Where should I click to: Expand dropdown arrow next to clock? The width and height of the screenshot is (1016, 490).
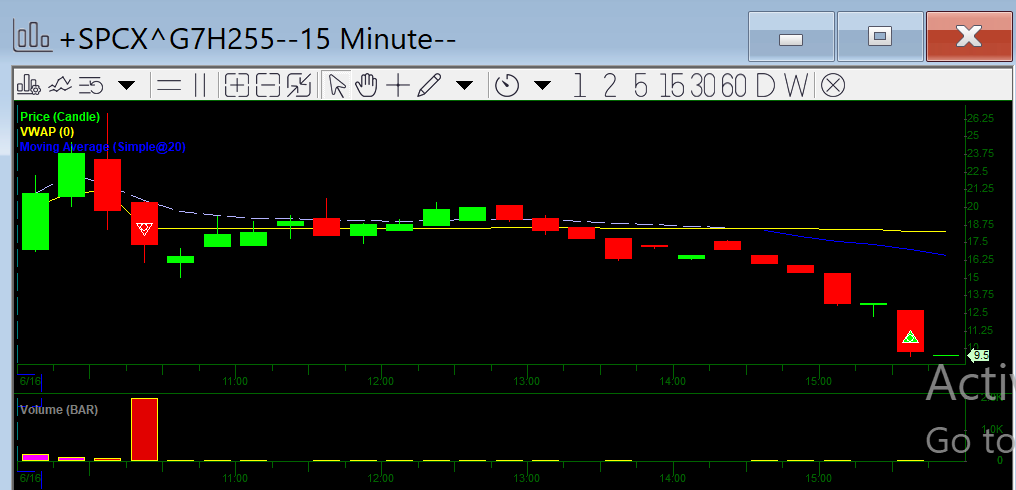click(542, 85)
